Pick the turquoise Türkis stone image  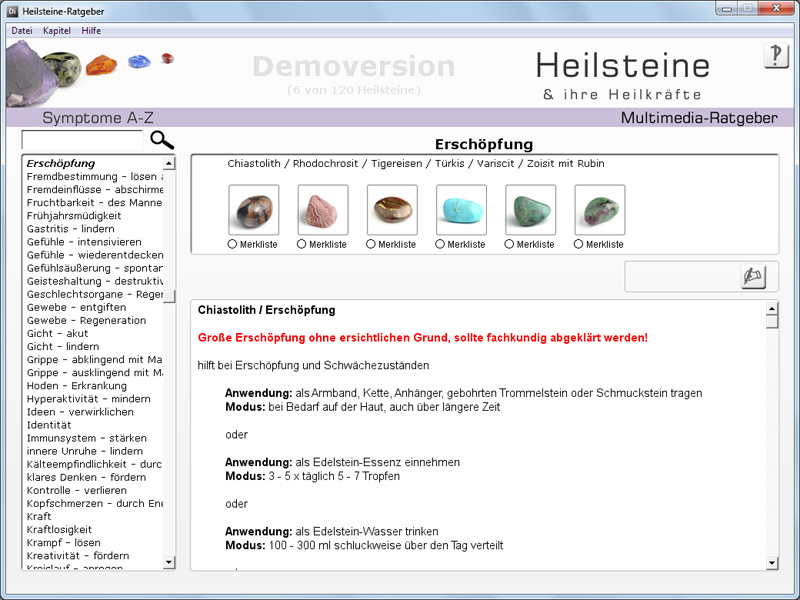tap(461, 210)
